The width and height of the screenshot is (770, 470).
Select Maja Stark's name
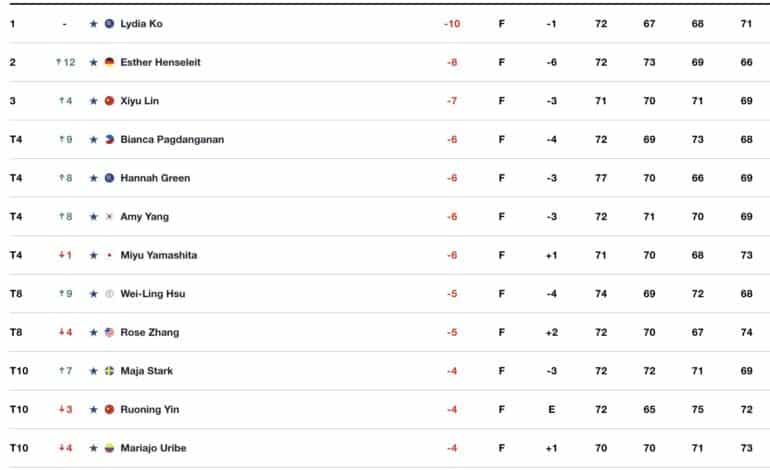click(x=146, y=371)
